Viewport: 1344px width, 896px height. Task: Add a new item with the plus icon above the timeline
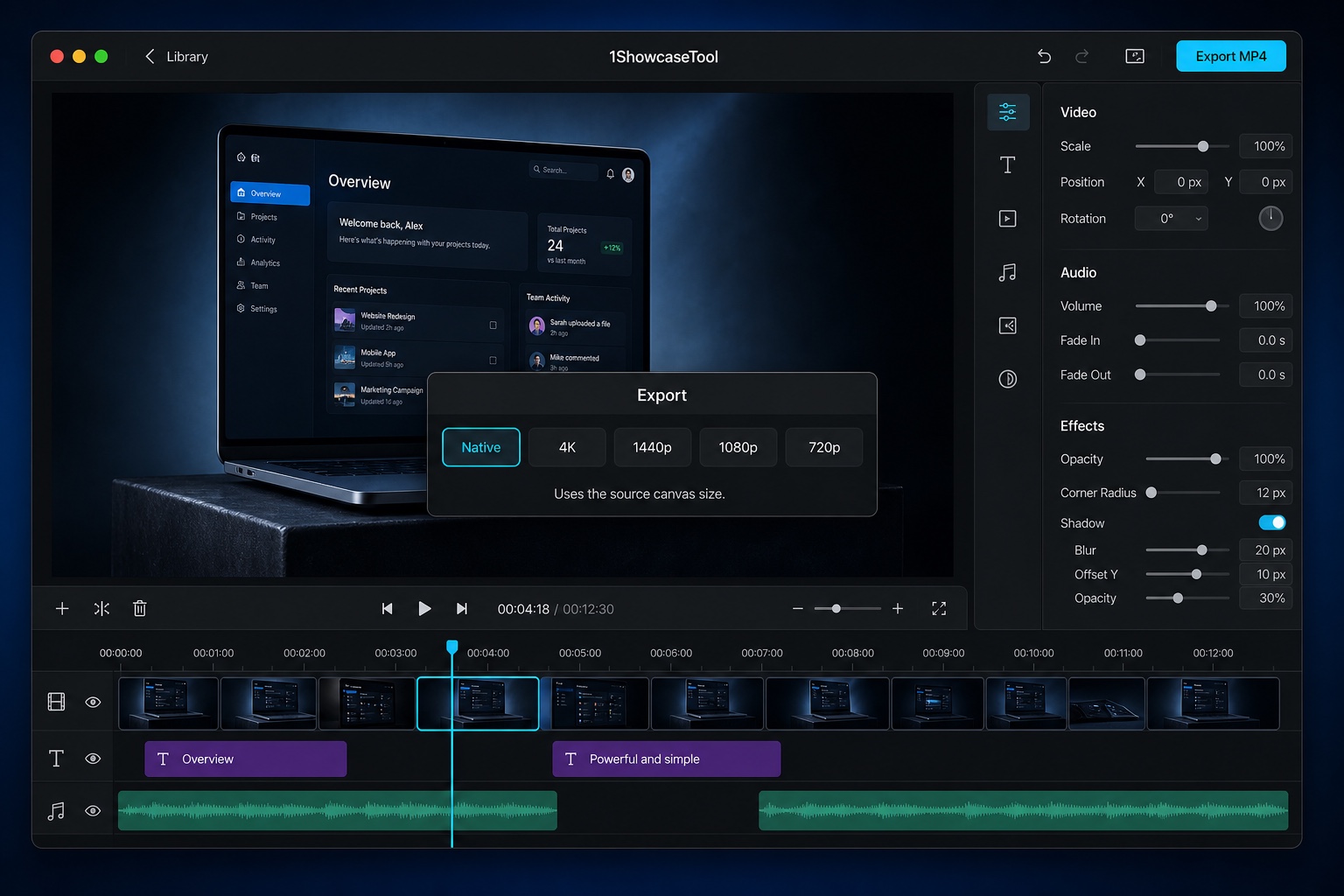click(x=62, y=608)
